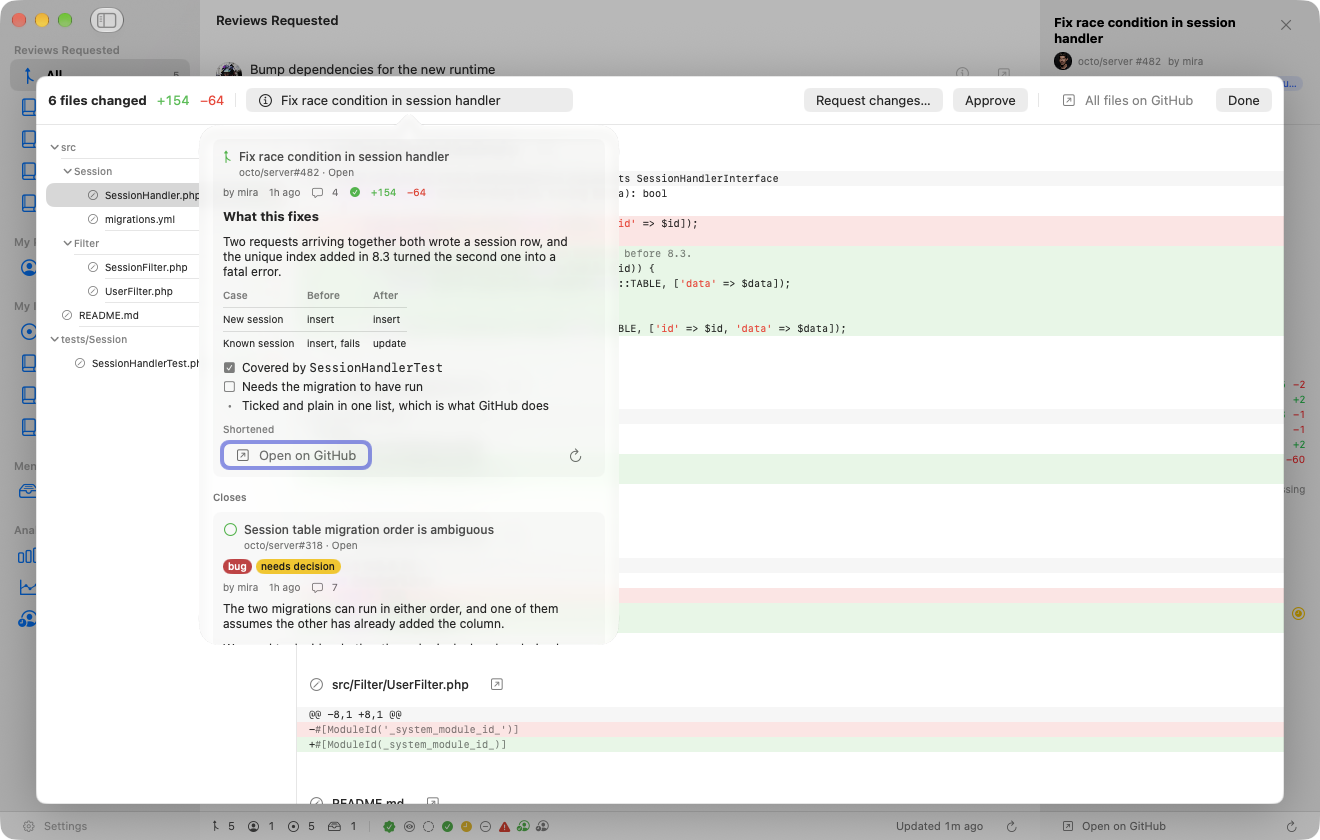This screenshot has height=840, width=1320.
Task: Click the green pull request icon in popover header
Action: [227, 157]
